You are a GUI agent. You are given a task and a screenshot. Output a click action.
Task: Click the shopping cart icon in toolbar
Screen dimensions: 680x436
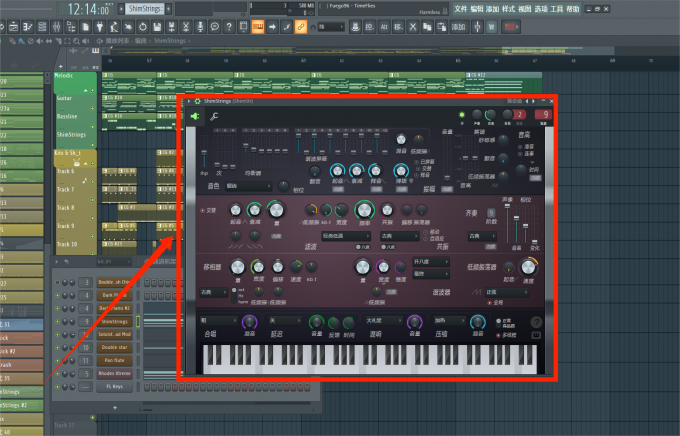coord(491,27)
